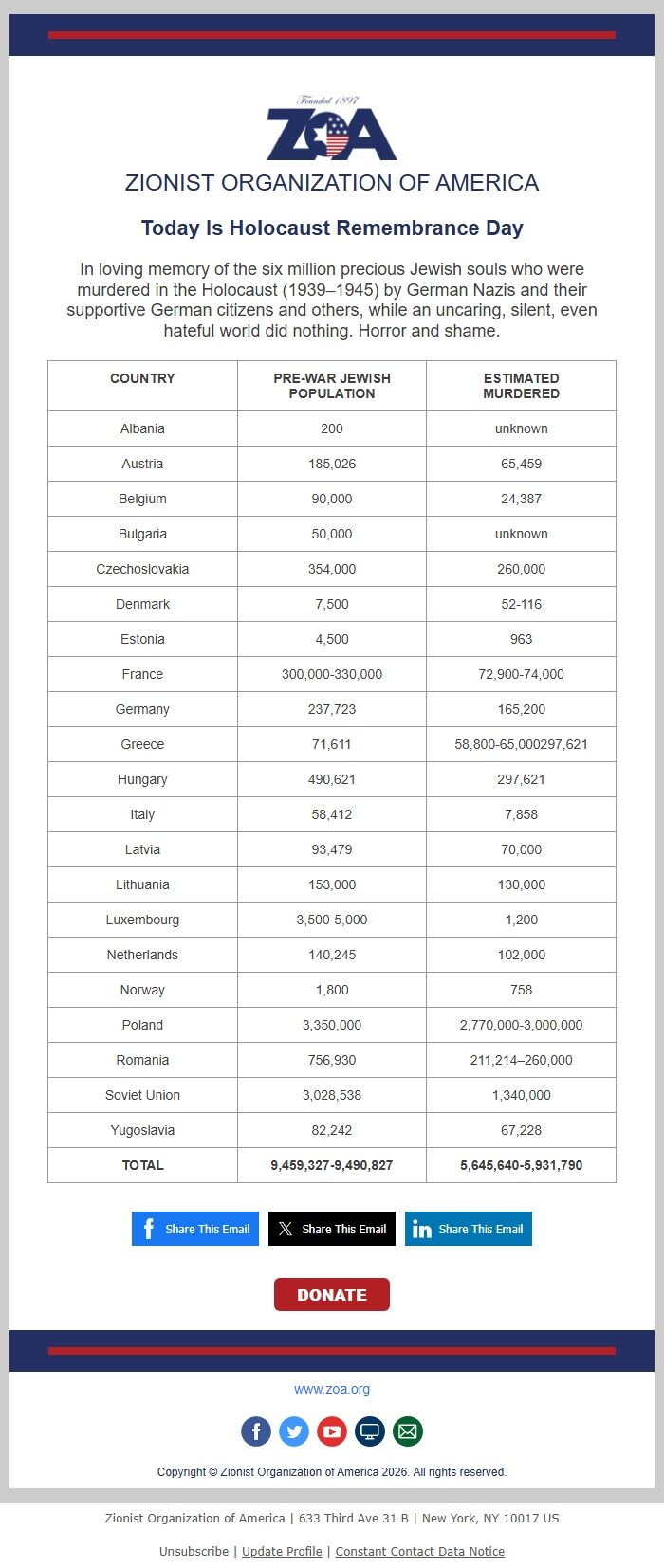Share this email on X

[332, 1229]
